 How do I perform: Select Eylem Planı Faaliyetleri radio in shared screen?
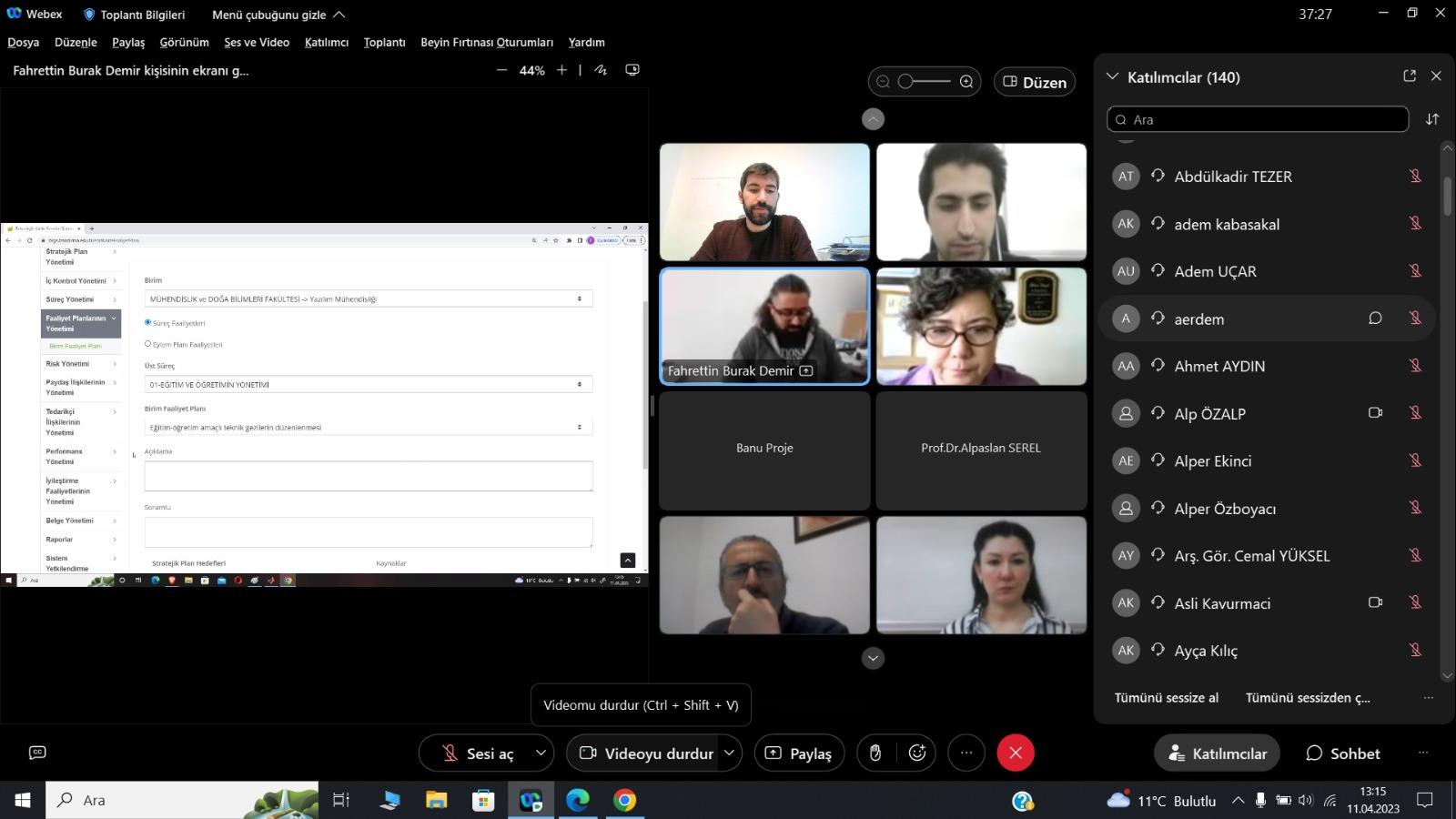pos(148,344)
